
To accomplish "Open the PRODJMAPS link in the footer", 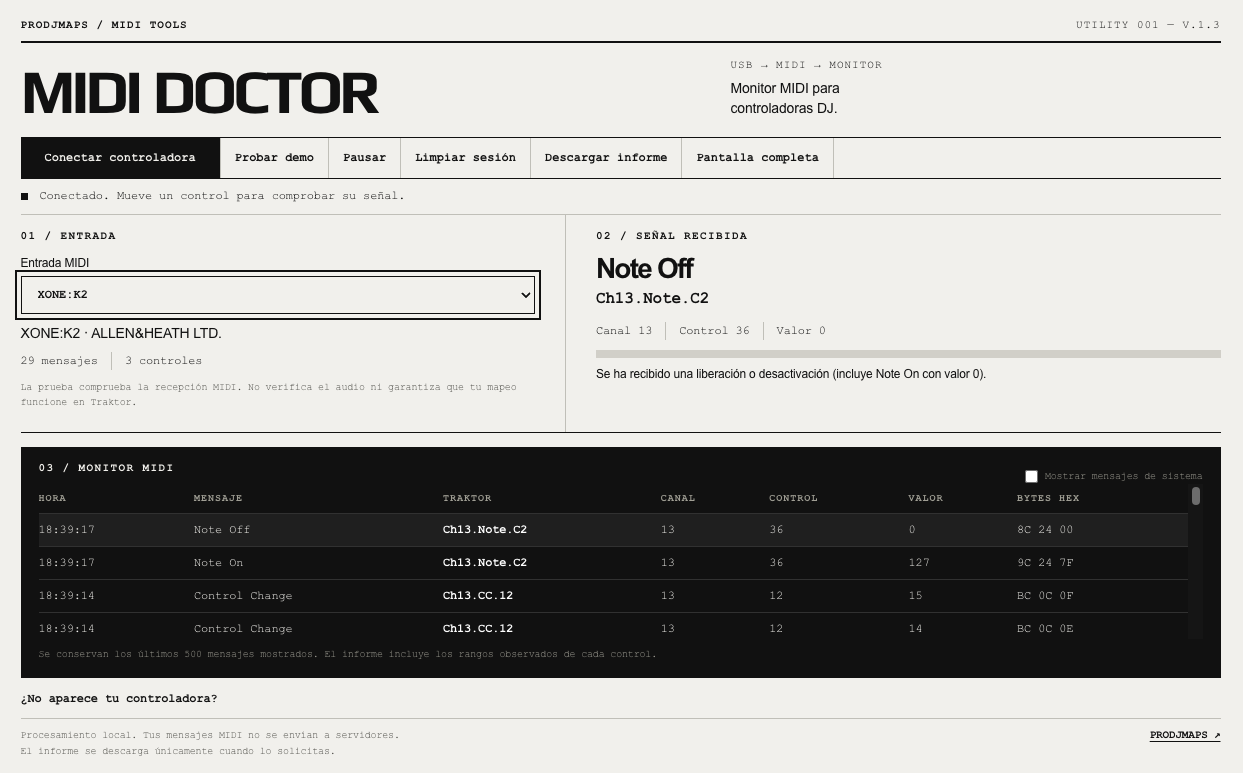I will (x=1185, y=735).
